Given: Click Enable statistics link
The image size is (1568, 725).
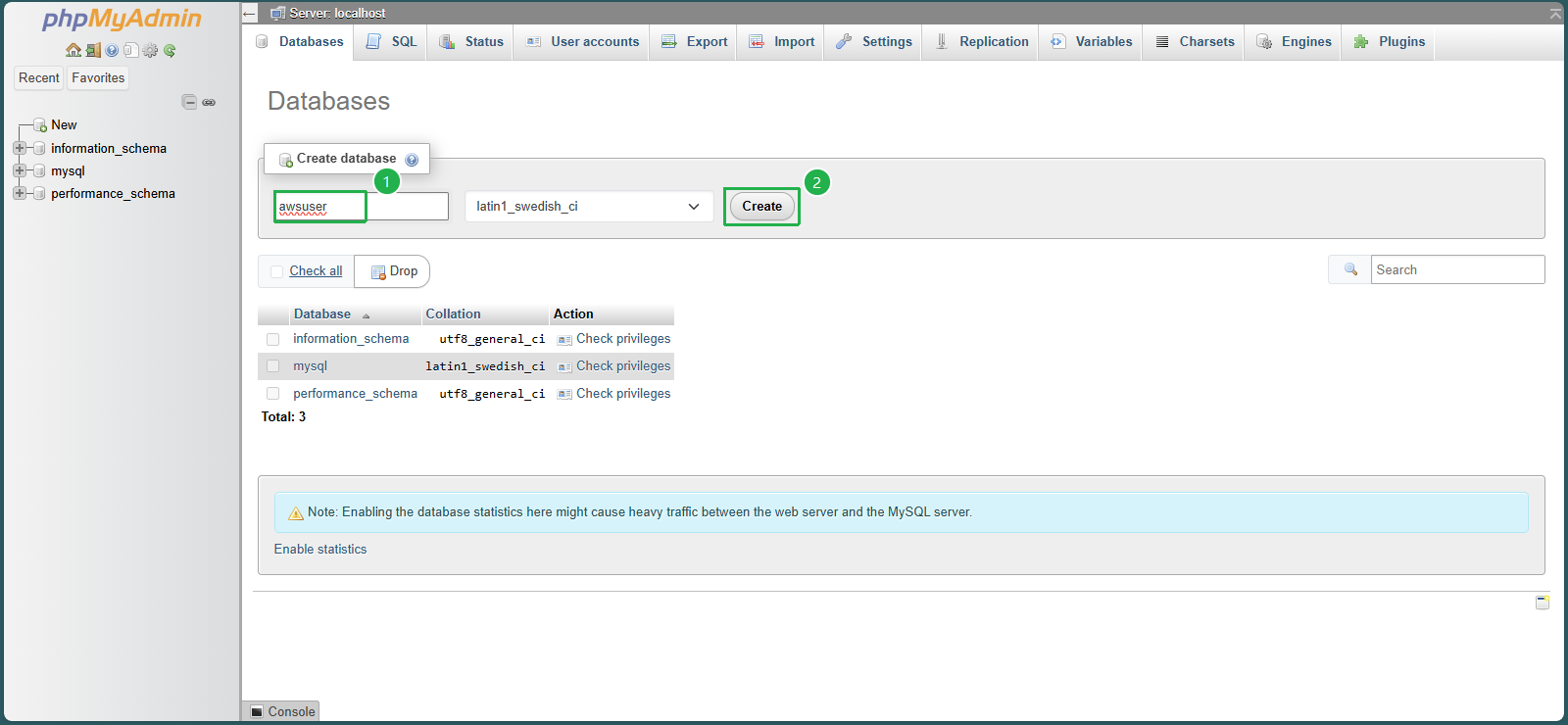Looking at the screenshot, I should click(320, 550).
